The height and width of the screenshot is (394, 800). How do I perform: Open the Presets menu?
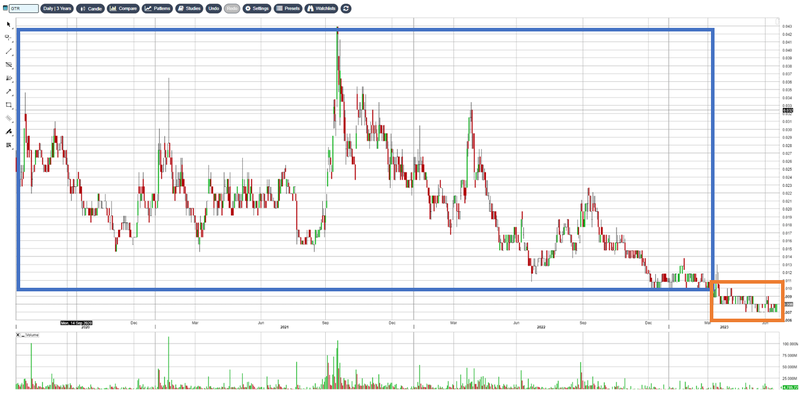click(x=288, y=9)
